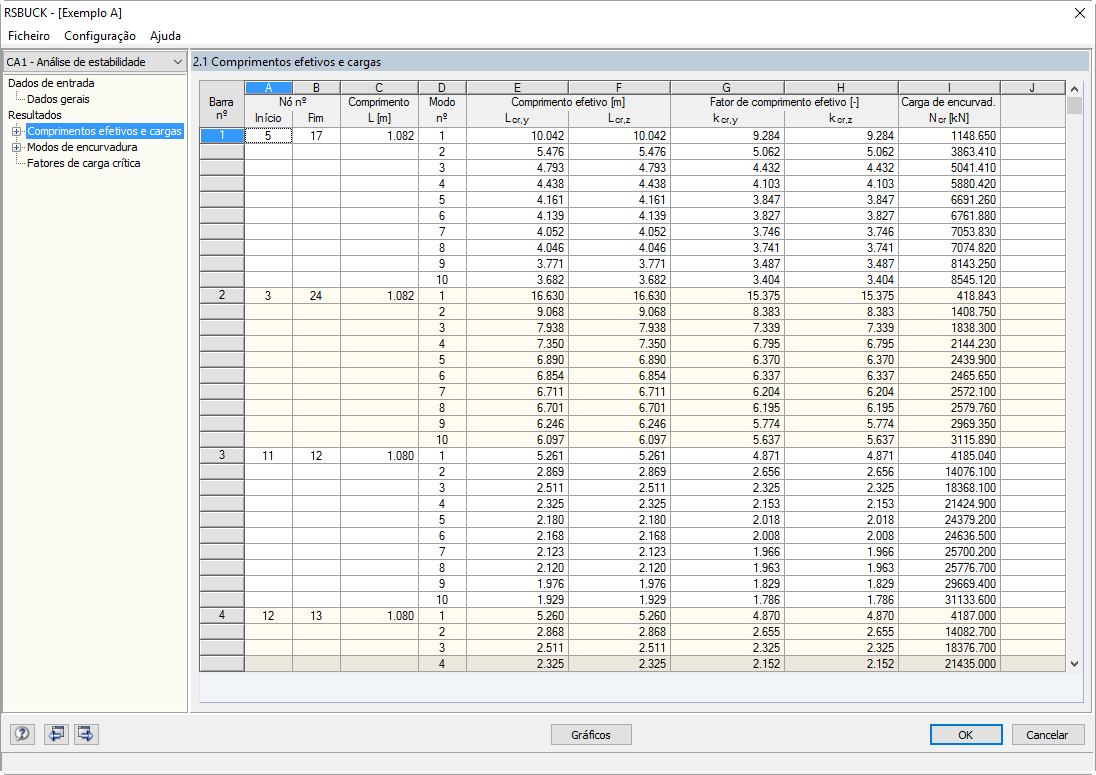Click critical load cell 2439.900
Viewport: 1096px width, 775px height.
coord(949,360)
